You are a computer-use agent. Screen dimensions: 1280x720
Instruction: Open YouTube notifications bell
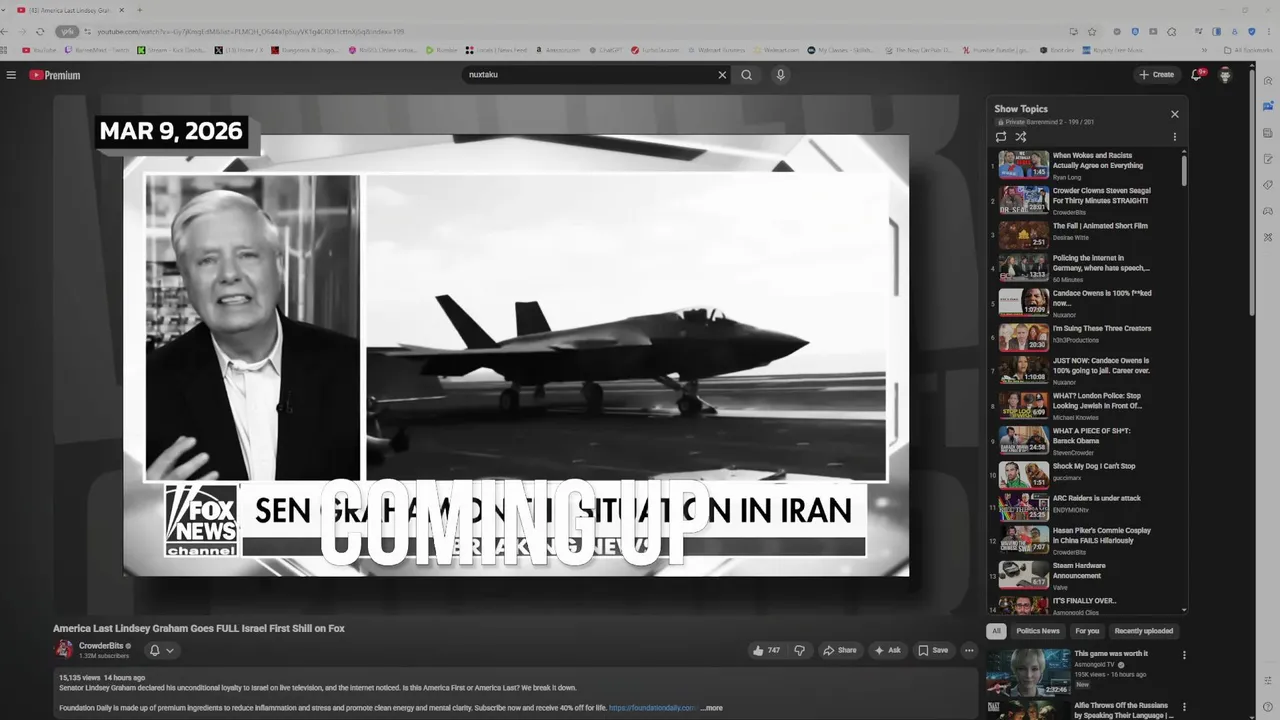coord(1197,75)
